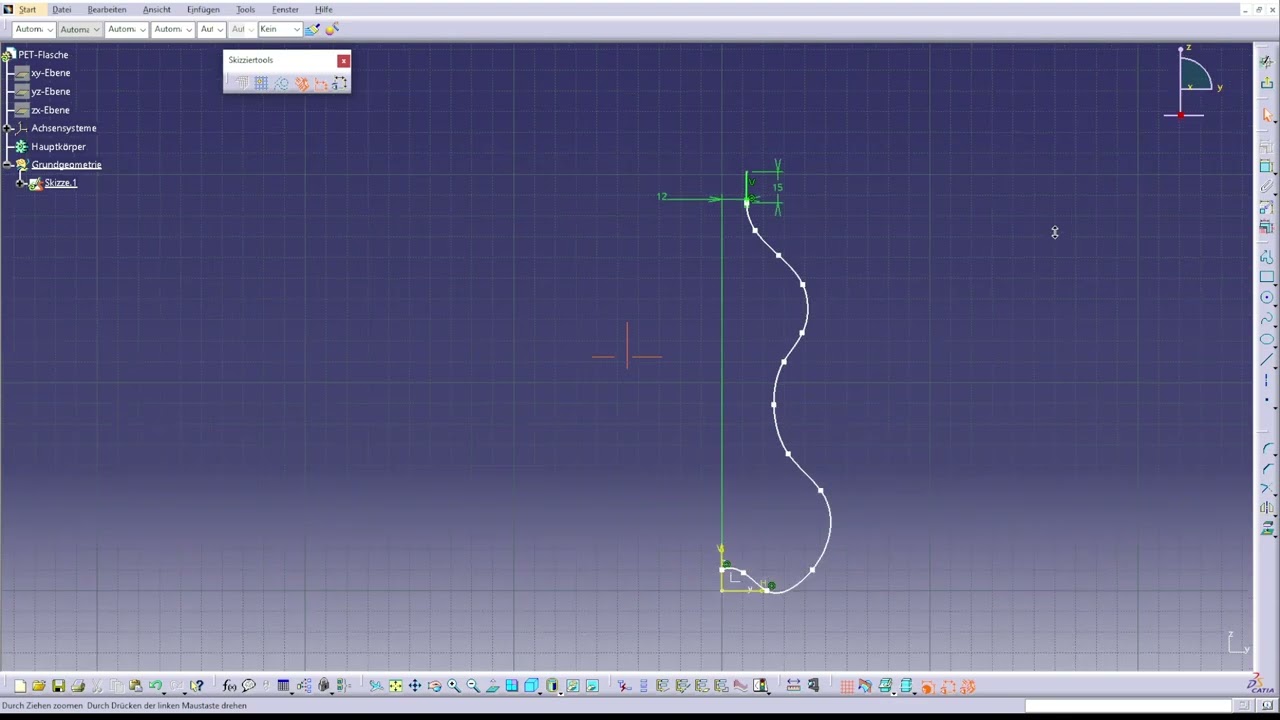Viewport: 1280px width, 720px height.
Task: Select Hauptkörper in the tree
Action: 58,147
